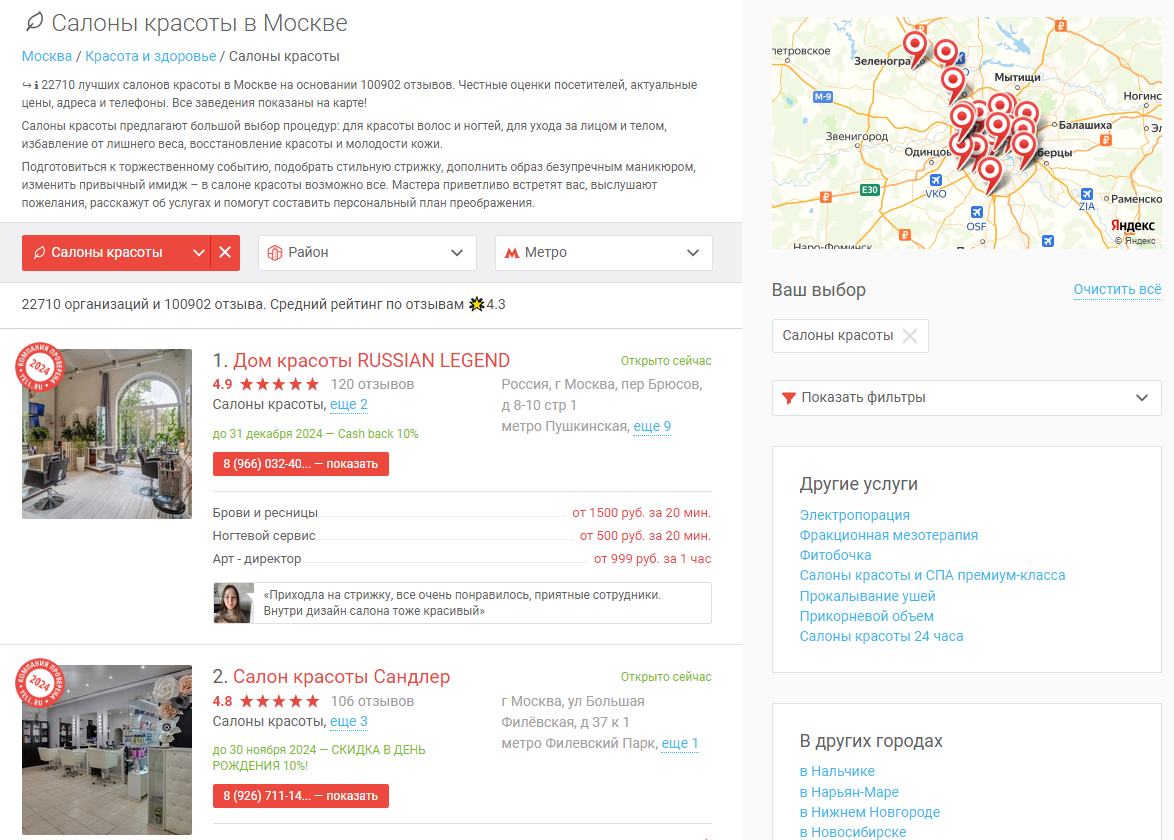This screenshot has height=840, width=1174.
Task: Open the Район dropdown
Action: [367, 253]
